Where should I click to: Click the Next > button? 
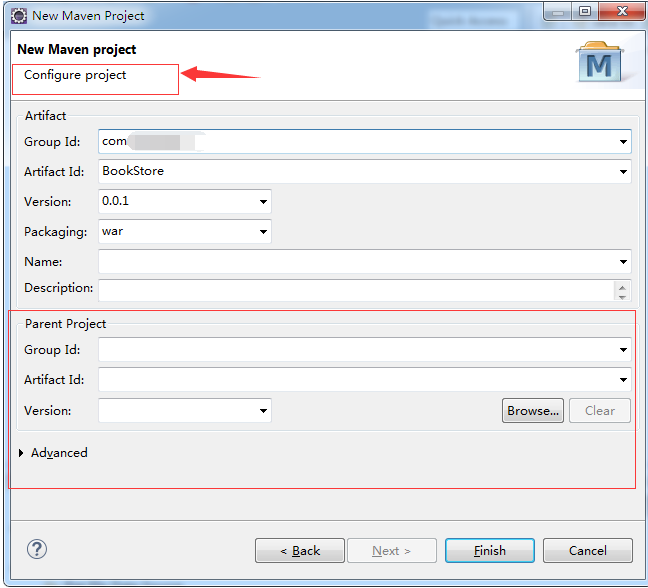(392, 550)
